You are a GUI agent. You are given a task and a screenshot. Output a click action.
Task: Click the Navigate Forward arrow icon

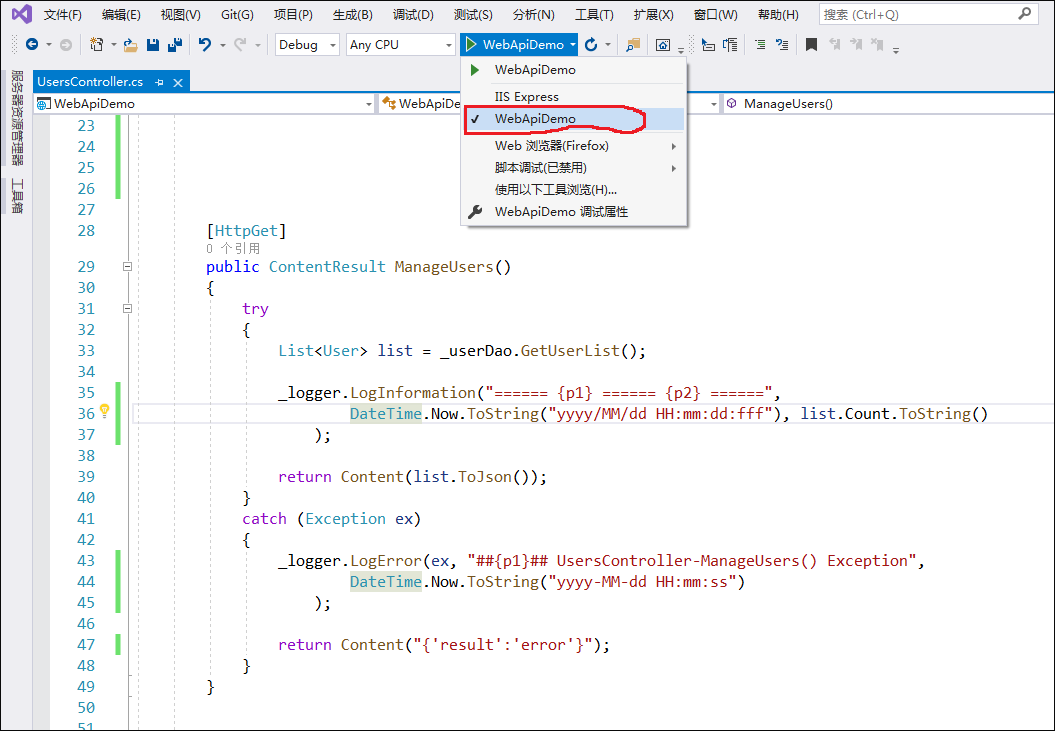coord(66,44)
